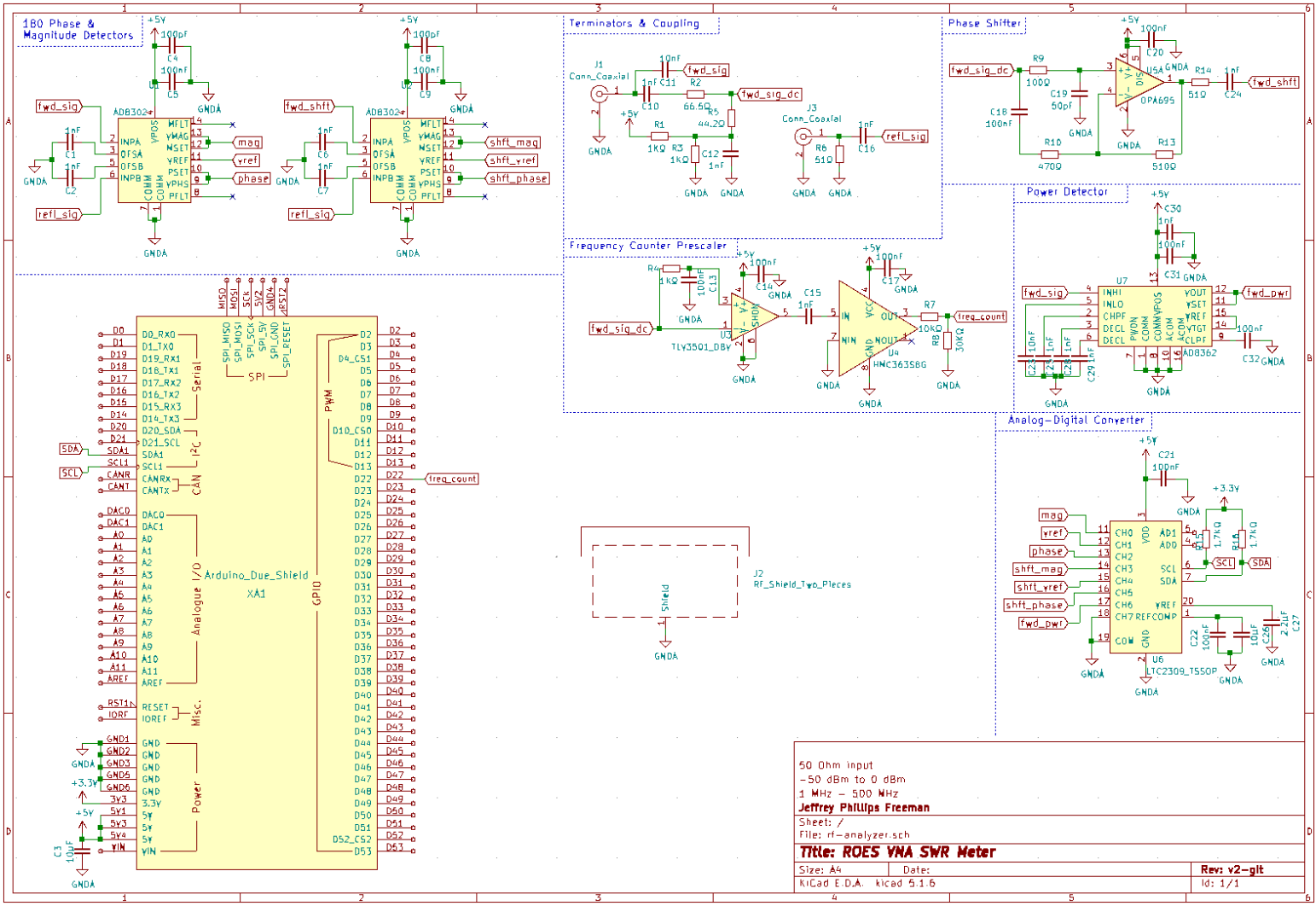The height and width of the screenshot is (906, 1316).
Task: Select the dashed RF shield J2 symbol
Action: (x=664, y=580)
